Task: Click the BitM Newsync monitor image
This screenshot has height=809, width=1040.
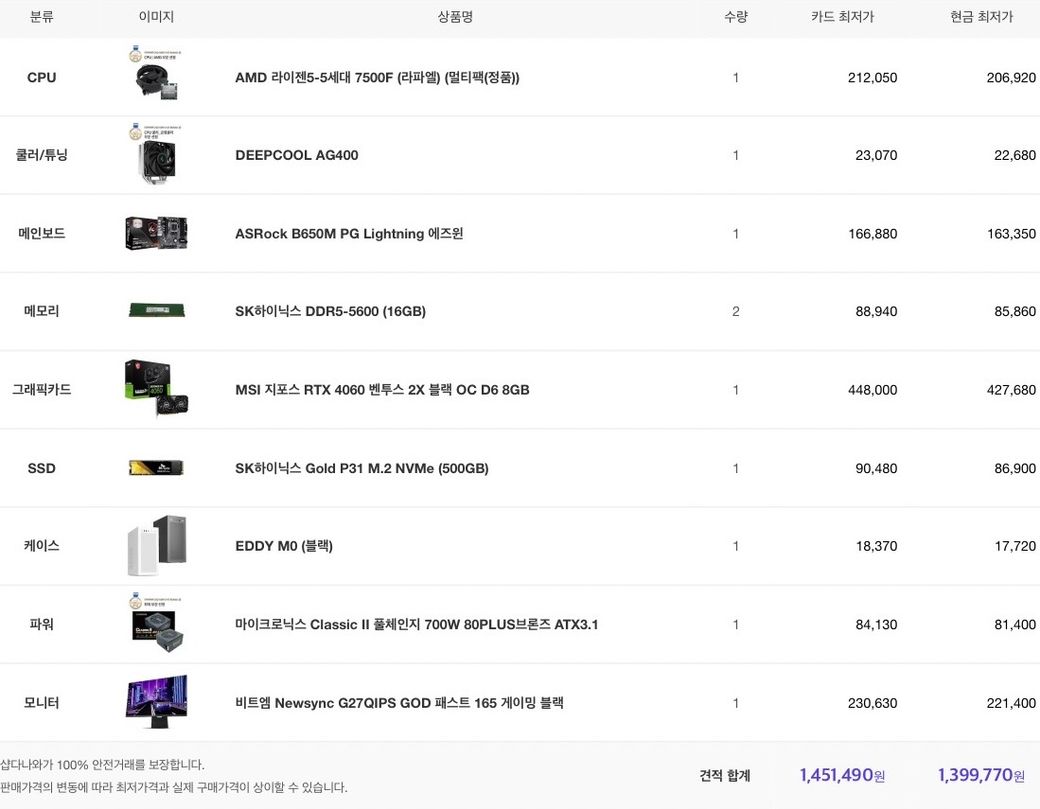Action: tap(156, 701)
